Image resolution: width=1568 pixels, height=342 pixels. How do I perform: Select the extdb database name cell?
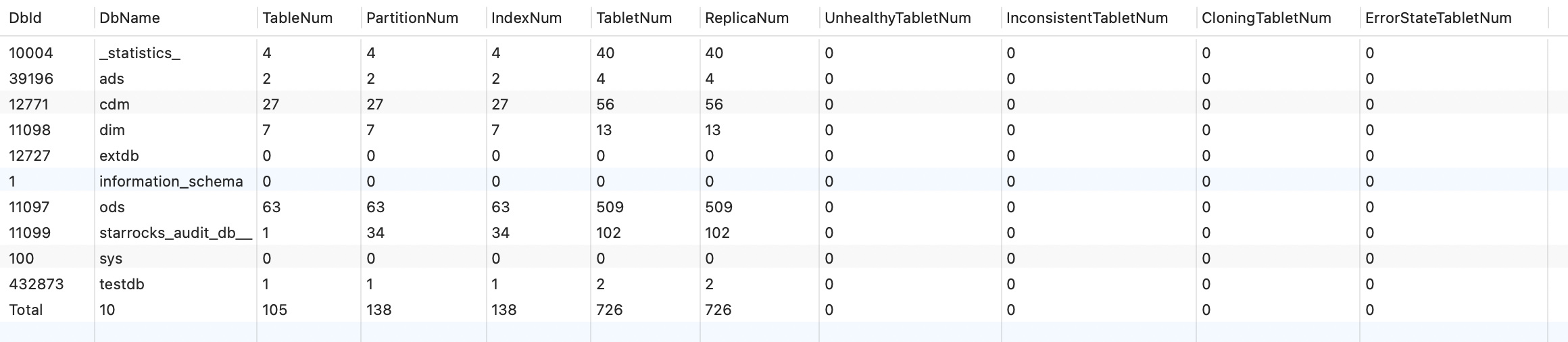[119, 155]
